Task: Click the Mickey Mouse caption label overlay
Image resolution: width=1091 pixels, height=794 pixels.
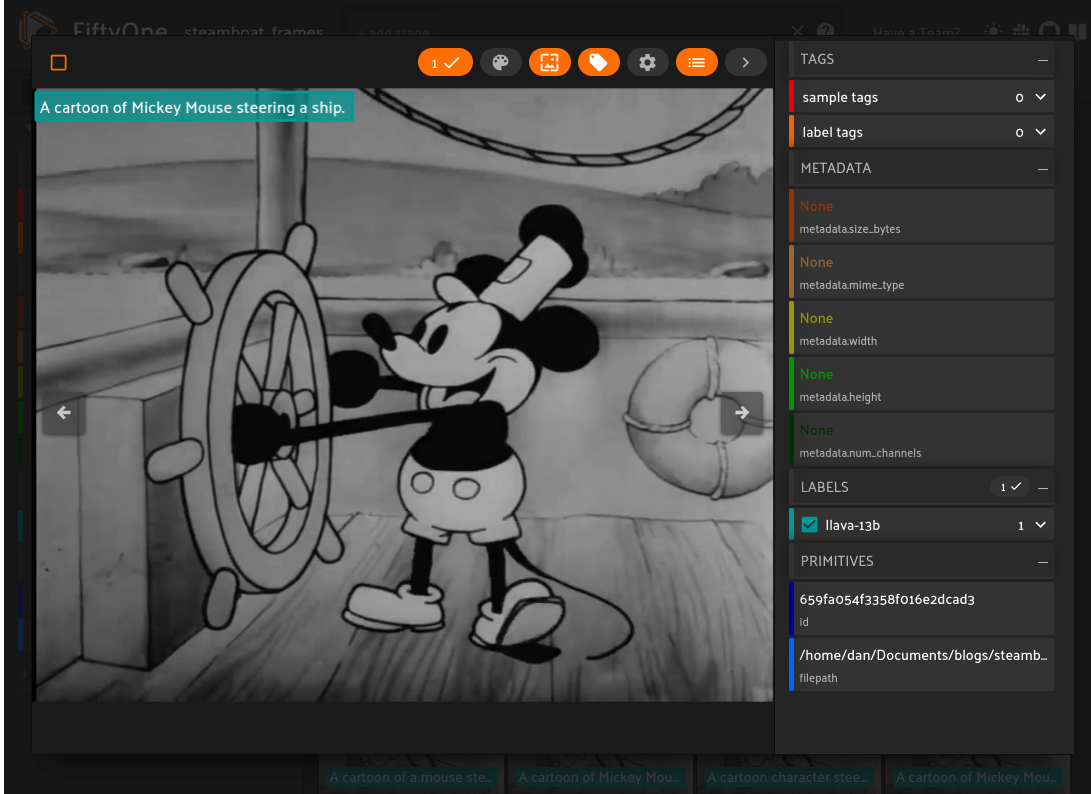Action: click(194, 107)
